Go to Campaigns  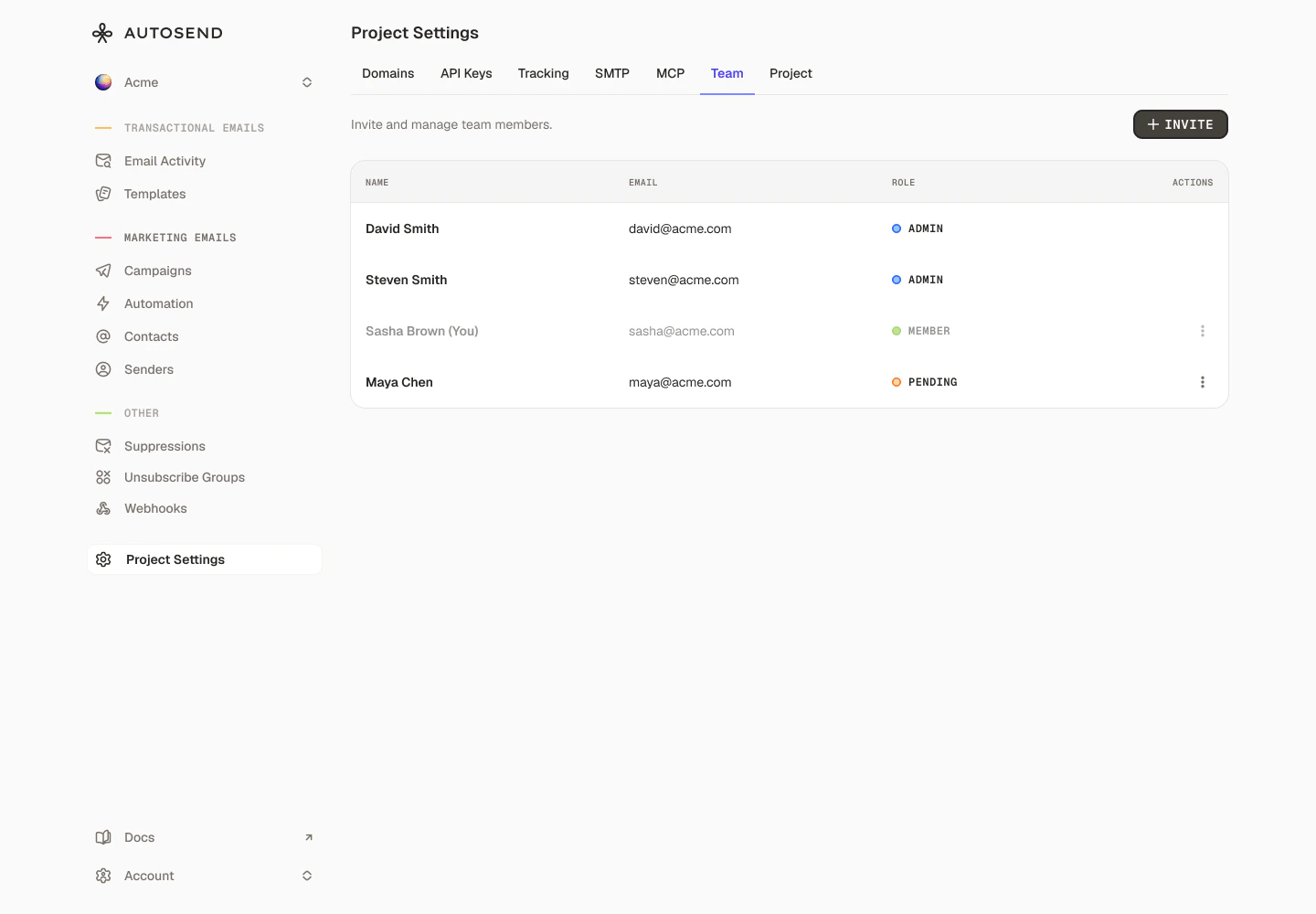point(158,271)
